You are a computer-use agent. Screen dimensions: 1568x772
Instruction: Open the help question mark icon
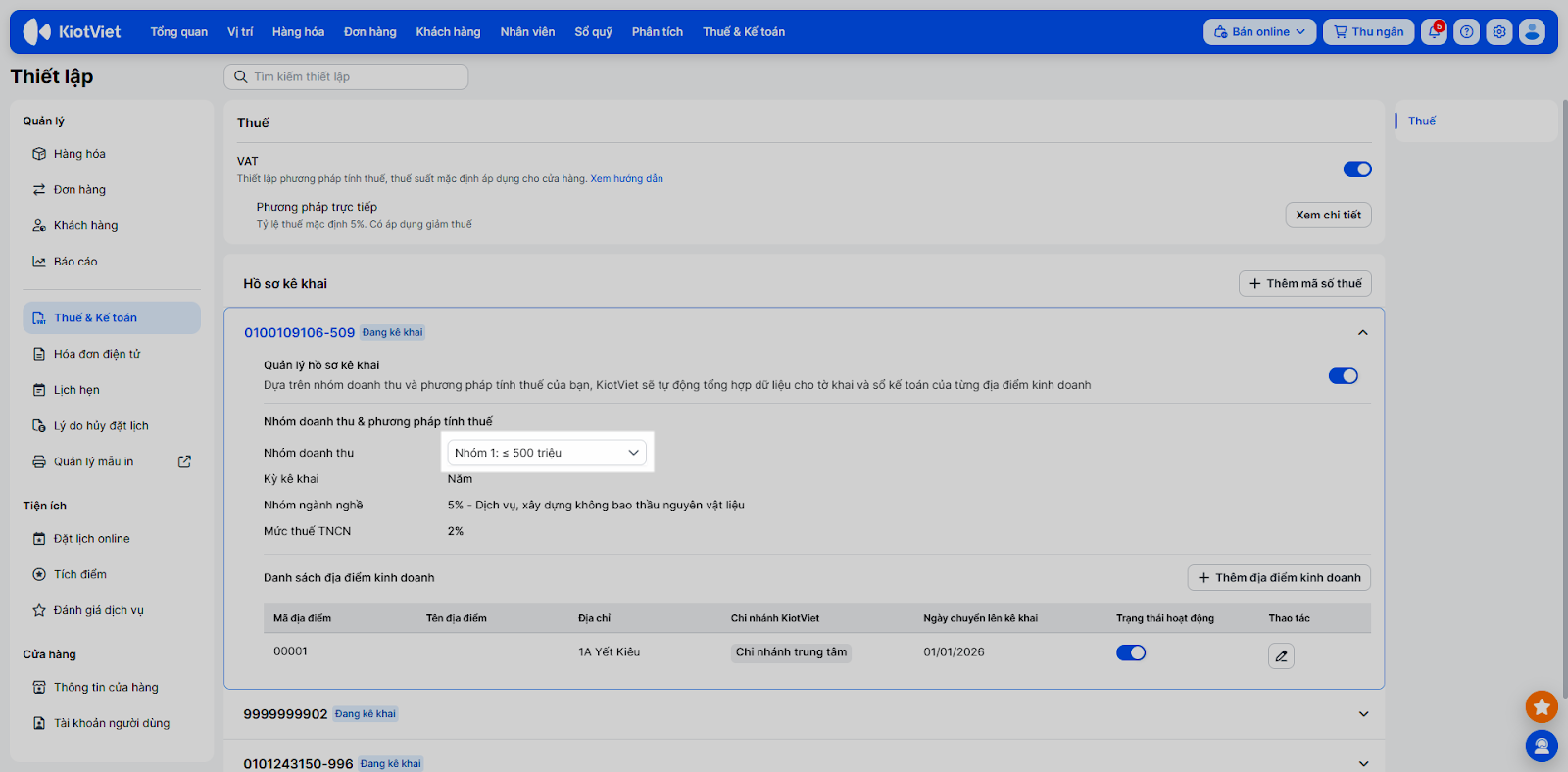(x=1466, y=32)
